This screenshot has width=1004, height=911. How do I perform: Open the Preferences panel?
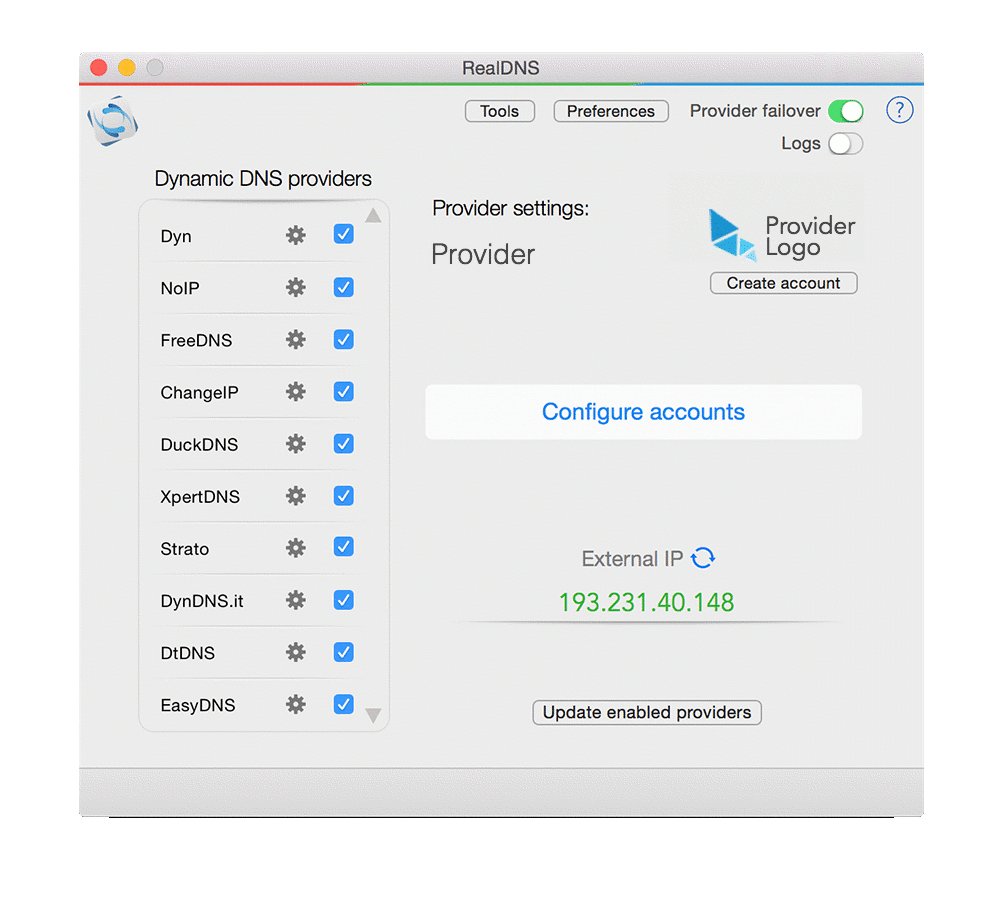610,111
